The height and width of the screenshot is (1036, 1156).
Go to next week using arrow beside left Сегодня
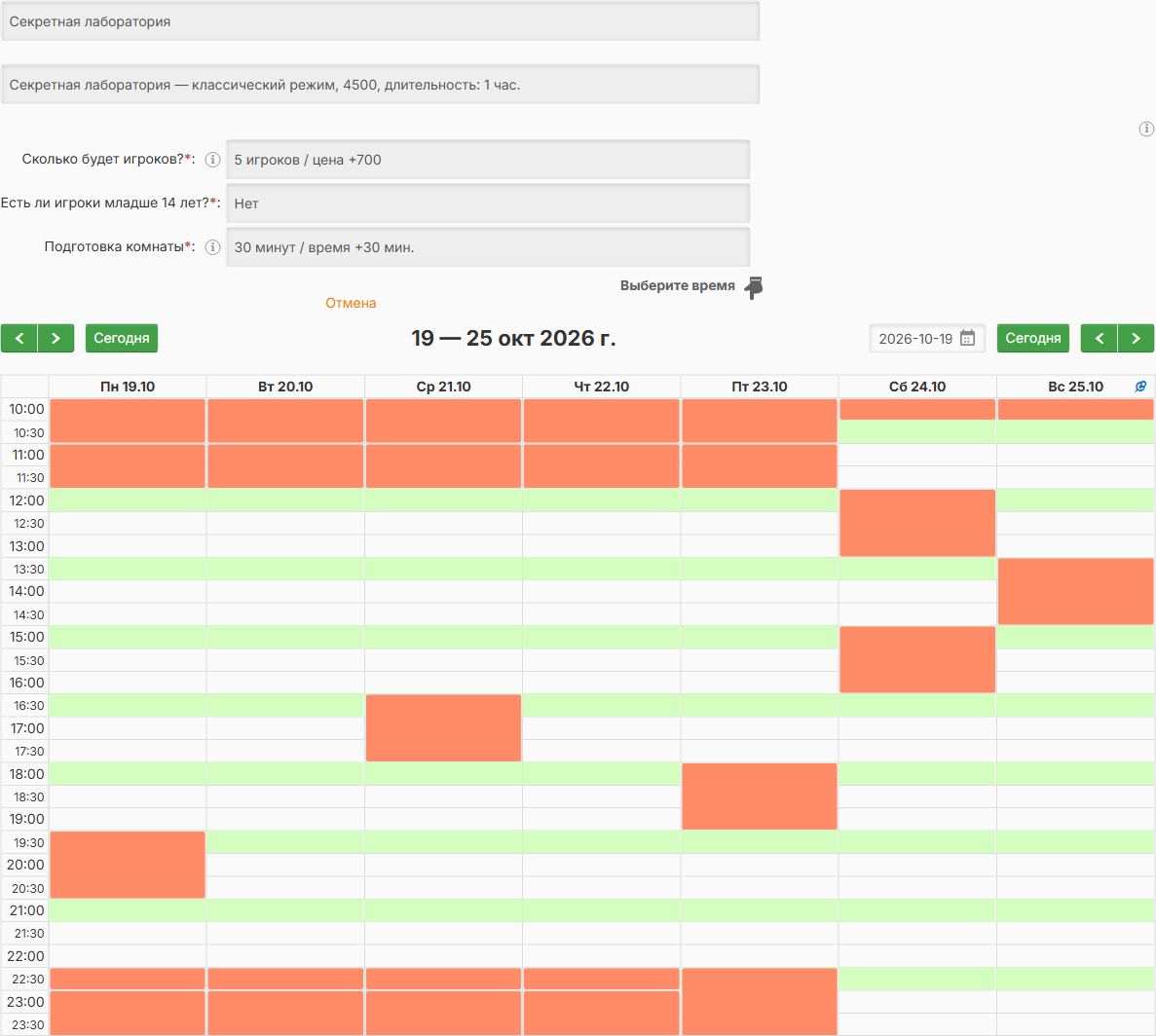56,338
